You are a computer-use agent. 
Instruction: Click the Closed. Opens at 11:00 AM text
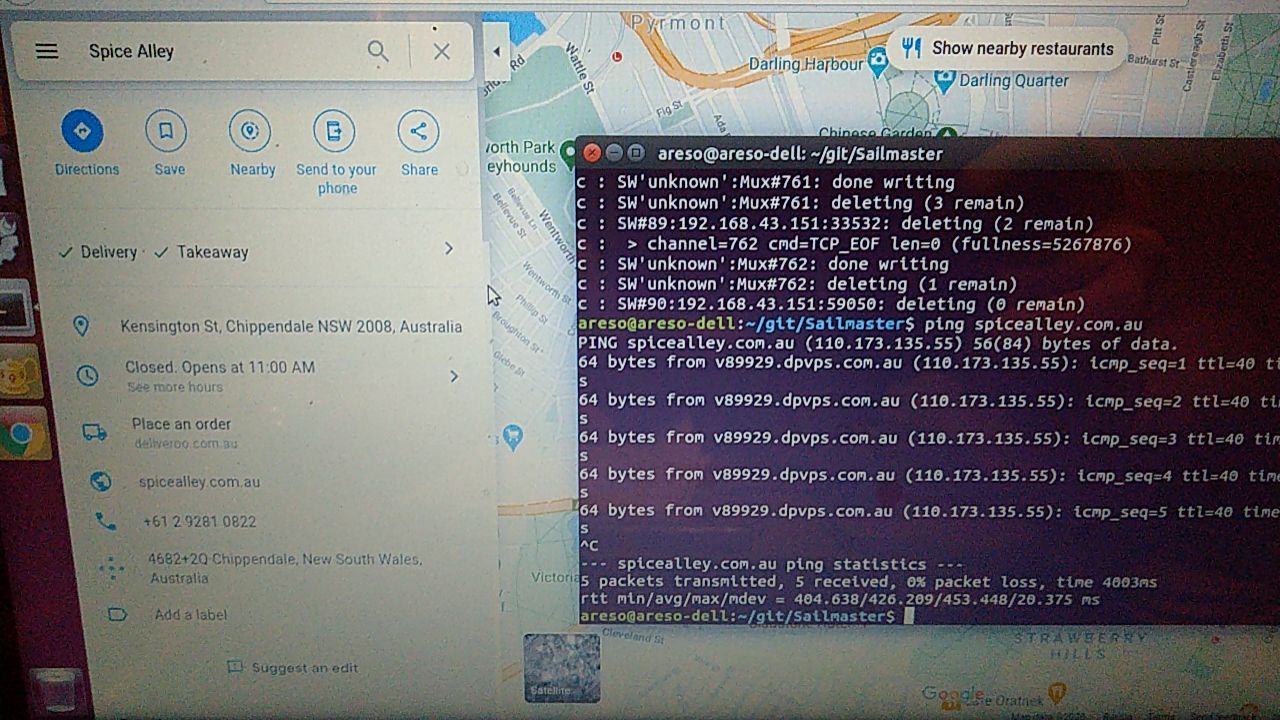[220, 367]
